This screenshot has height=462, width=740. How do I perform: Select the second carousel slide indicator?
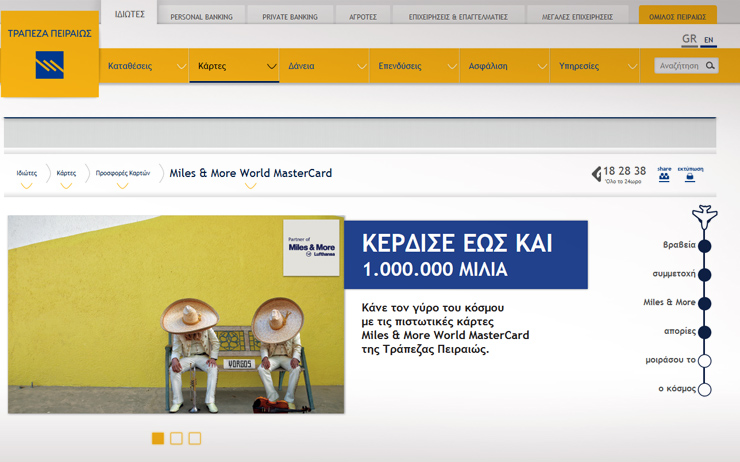(x=176, y=438)
